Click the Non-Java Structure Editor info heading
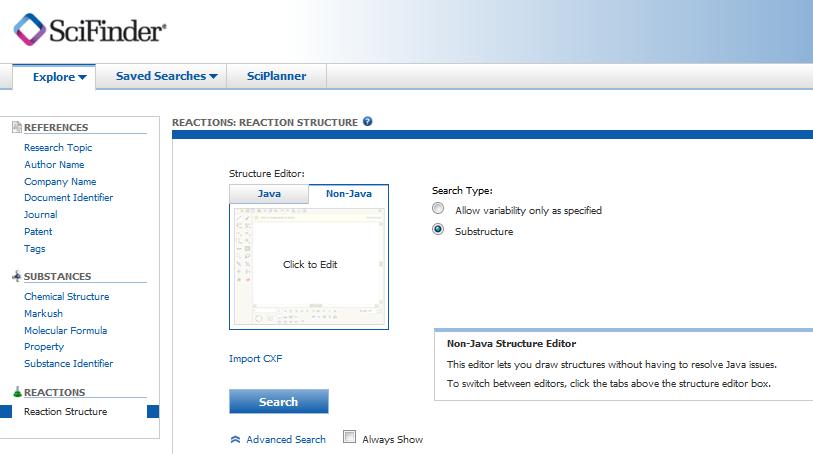The image size is (813, 454). [x=511, y=344]
